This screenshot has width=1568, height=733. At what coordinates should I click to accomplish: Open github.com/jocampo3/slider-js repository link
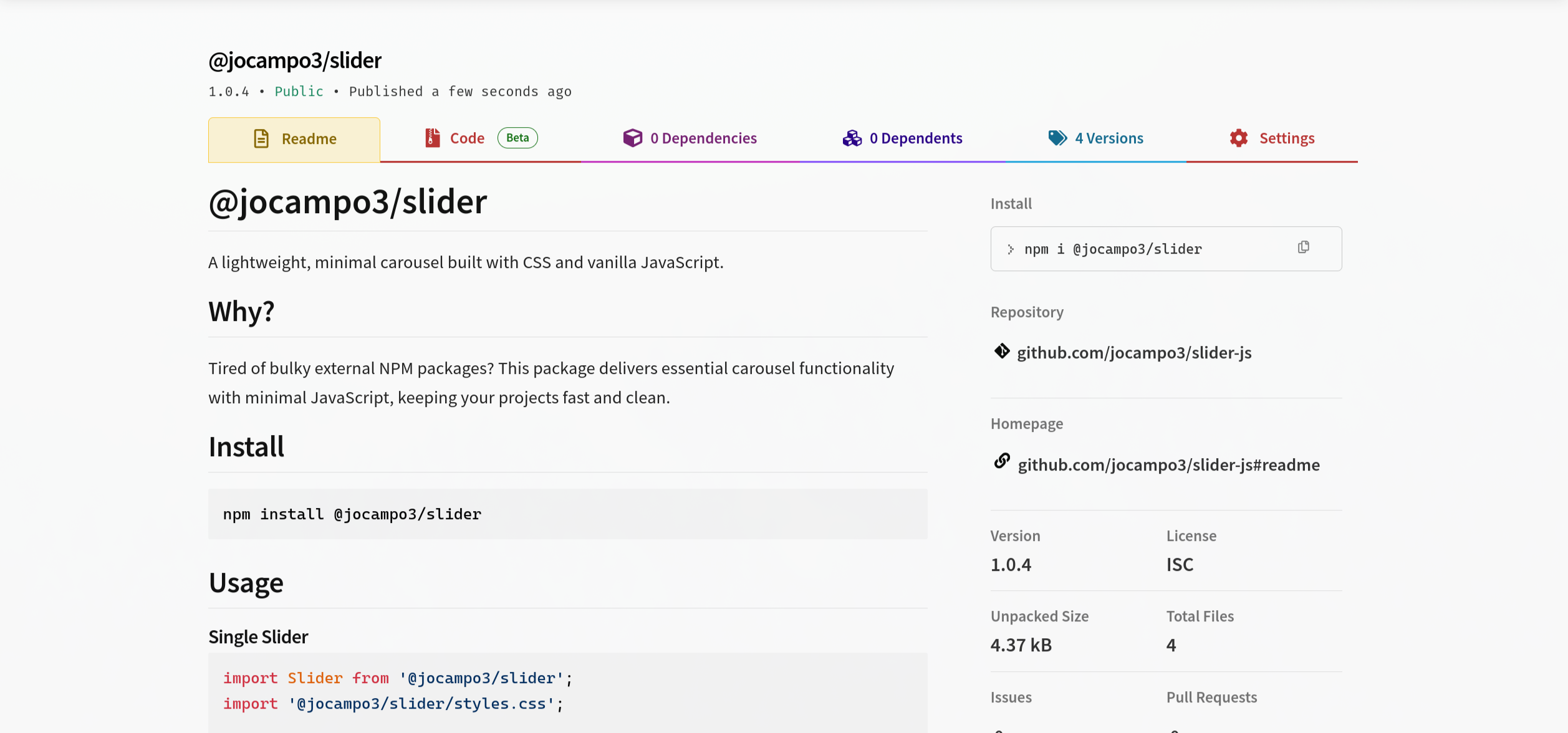coord(1134,353)
